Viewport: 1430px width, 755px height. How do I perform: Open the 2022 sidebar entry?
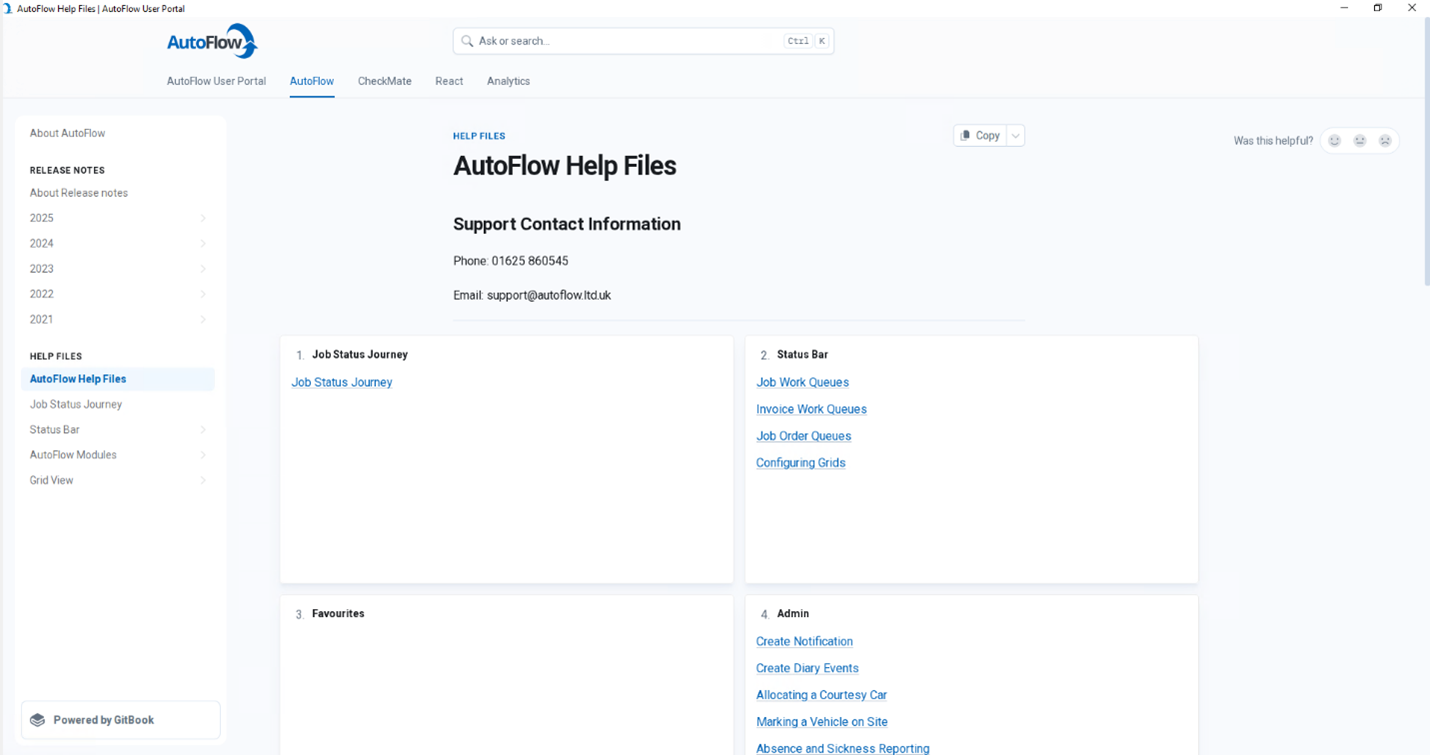point(42,294)
